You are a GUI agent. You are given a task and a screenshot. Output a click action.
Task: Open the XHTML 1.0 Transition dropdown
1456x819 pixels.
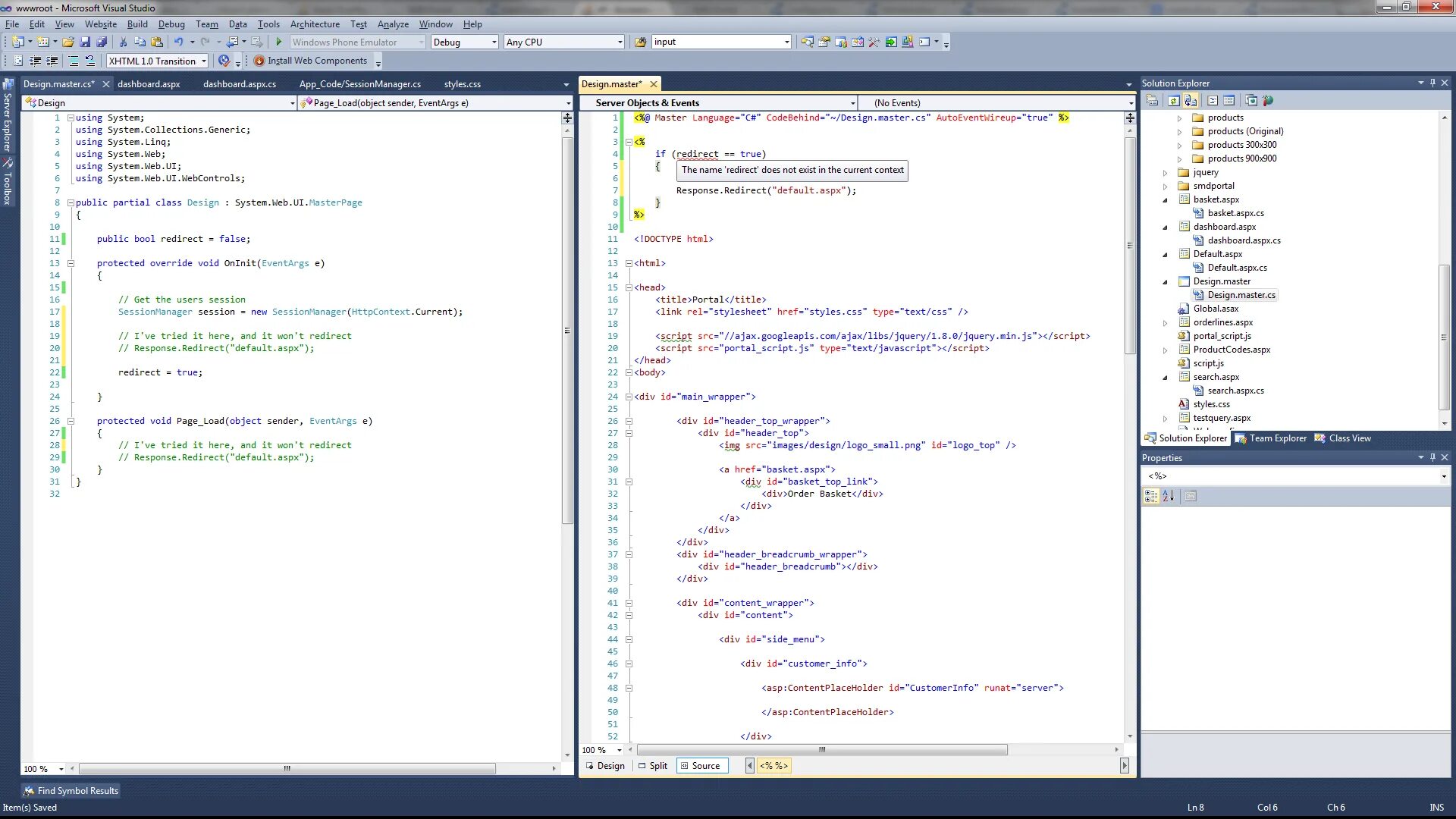(x=204, y=61)
